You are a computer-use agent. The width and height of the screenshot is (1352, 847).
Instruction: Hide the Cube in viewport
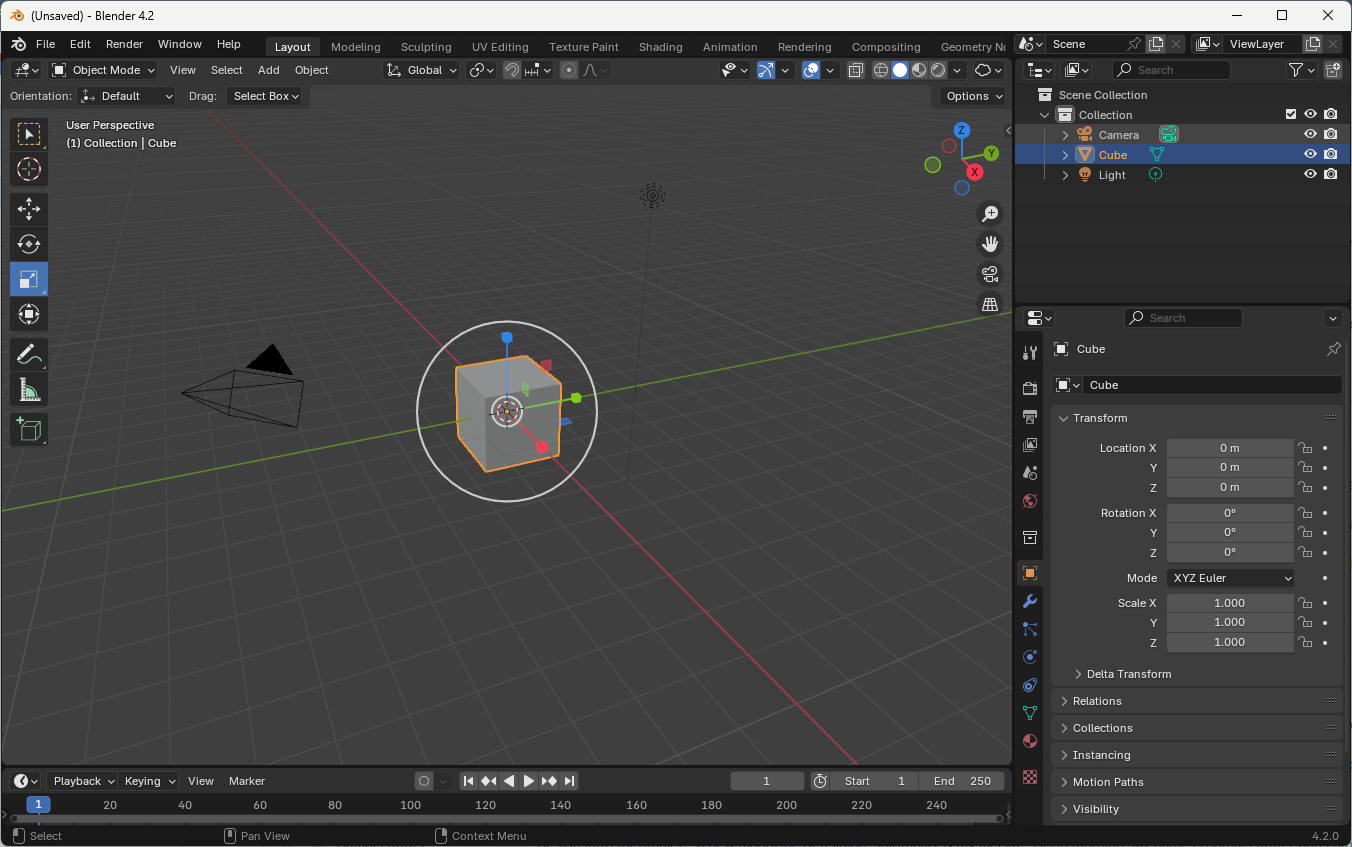(1310, 154)
